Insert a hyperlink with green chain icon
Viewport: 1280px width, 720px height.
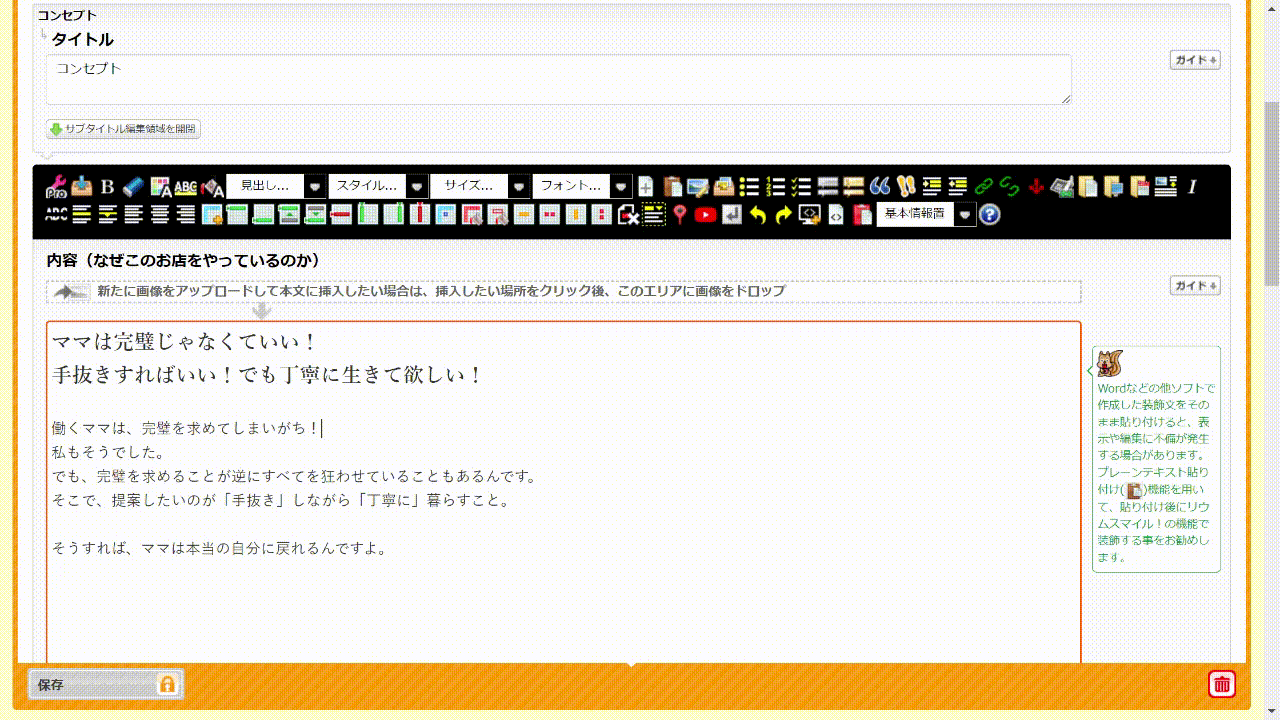pos(984,187)
